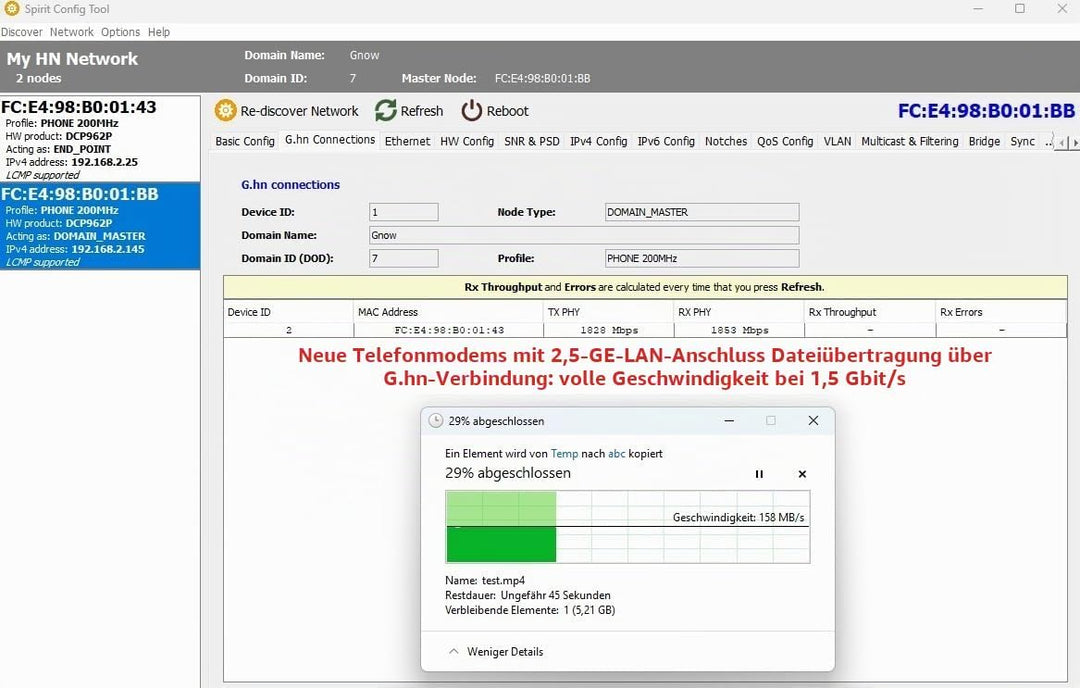Screen dimensions: 1080x688
Task: Close the copy progress dialog
Action: 813,420
